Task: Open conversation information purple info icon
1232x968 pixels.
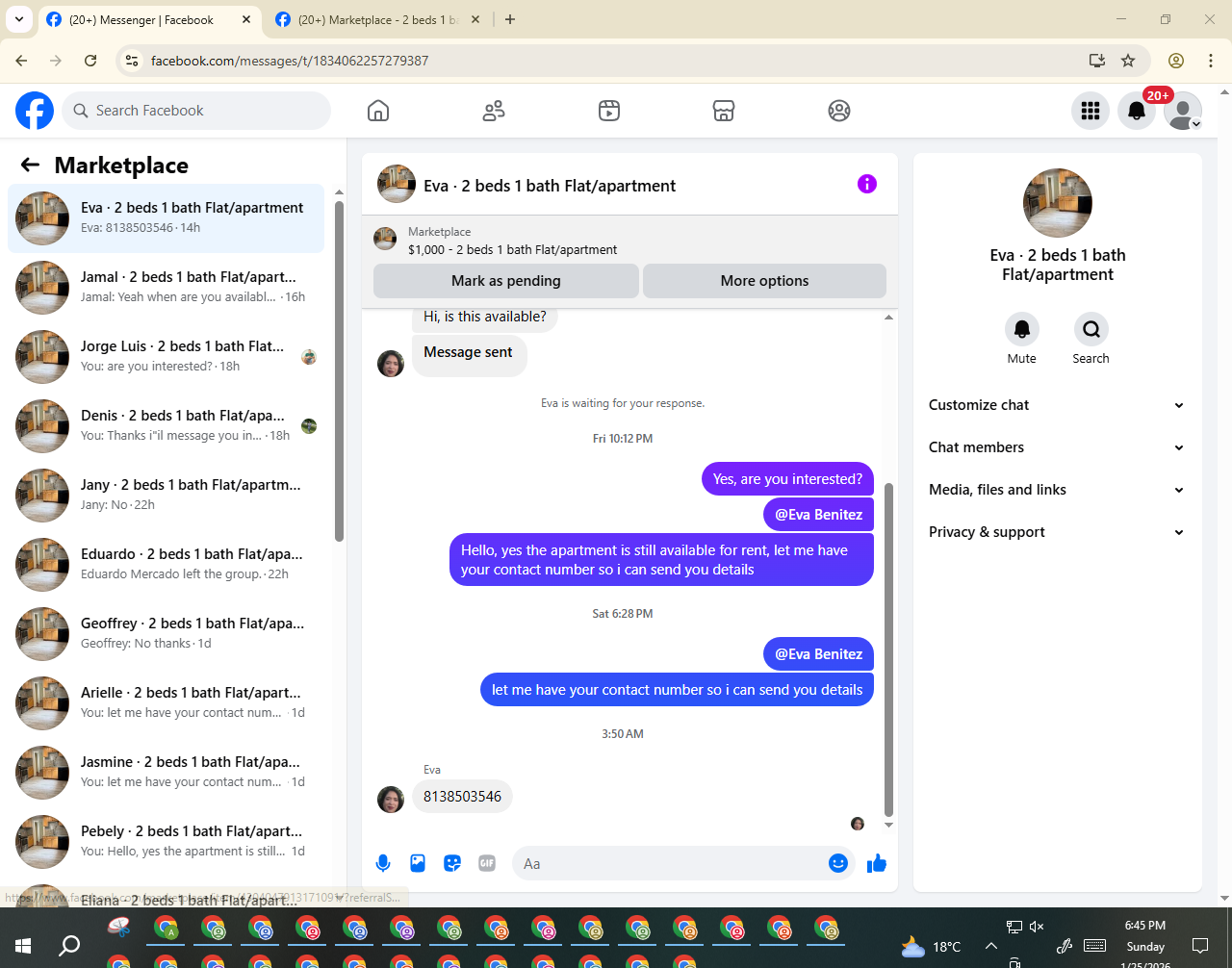Action: point(867,184)
